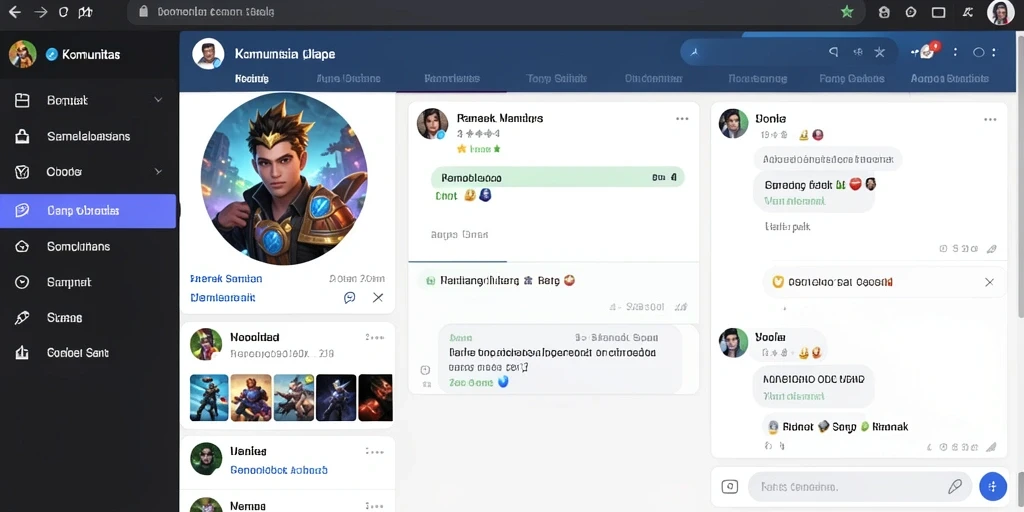Open the large hero profile picture

click(x=284, y=178)
